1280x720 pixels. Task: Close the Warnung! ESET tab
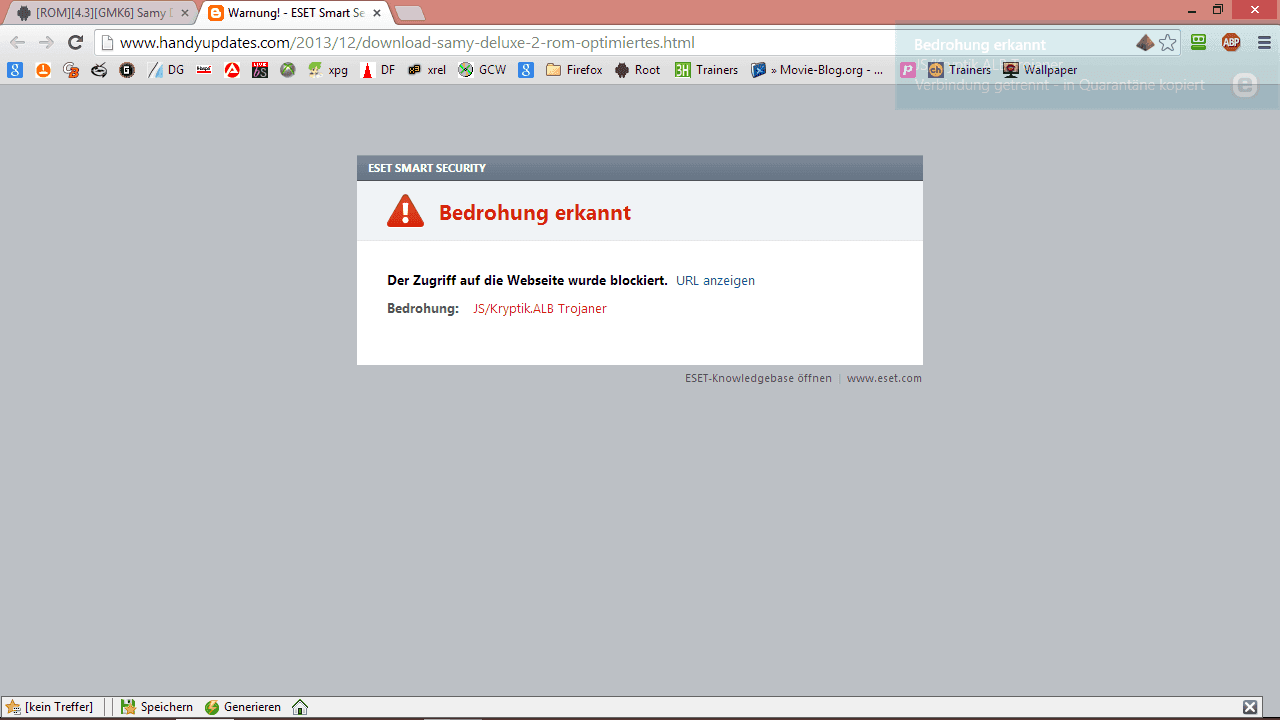point(377,13)
